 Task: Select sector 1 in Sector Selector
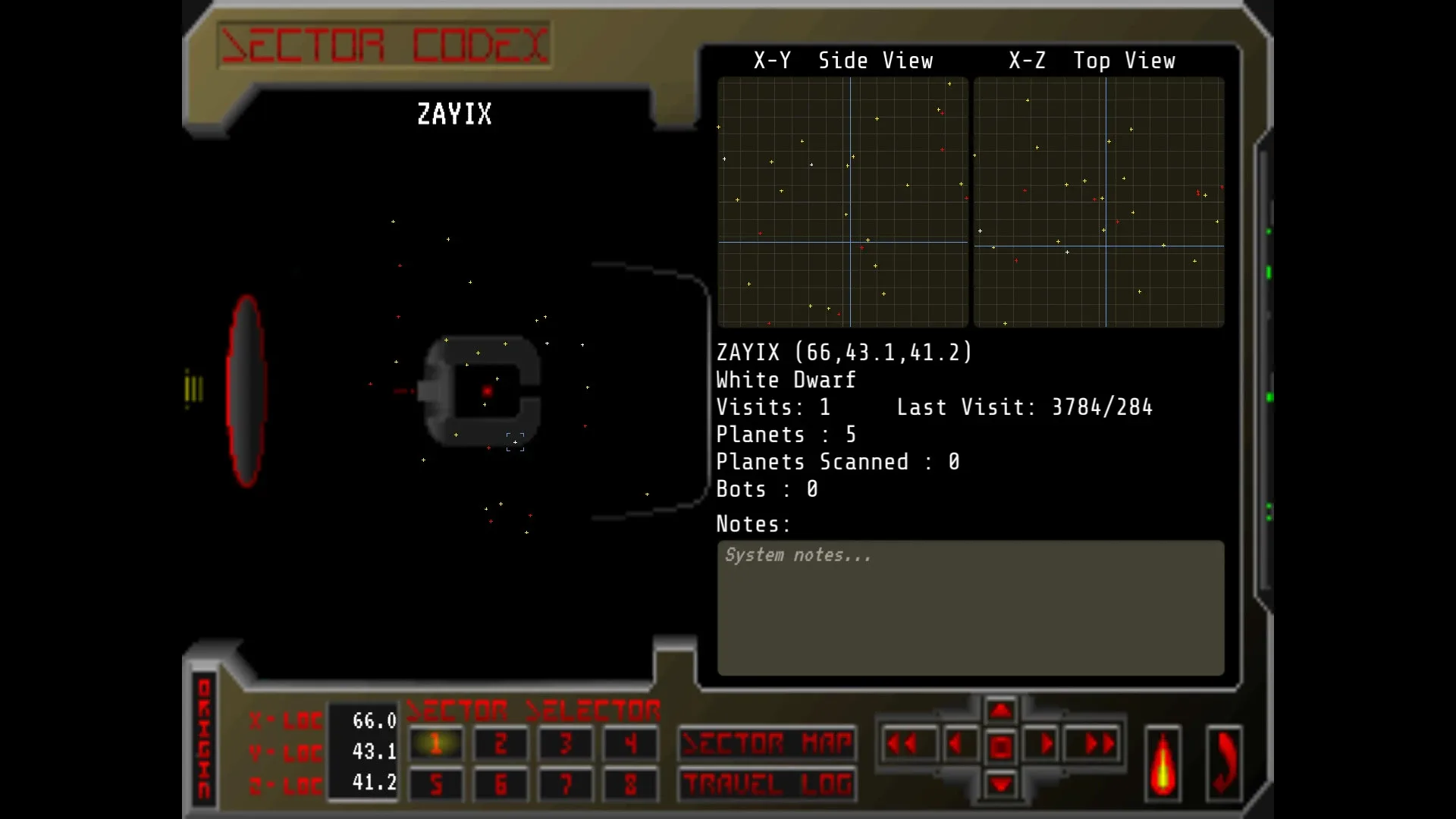[436, 744]
